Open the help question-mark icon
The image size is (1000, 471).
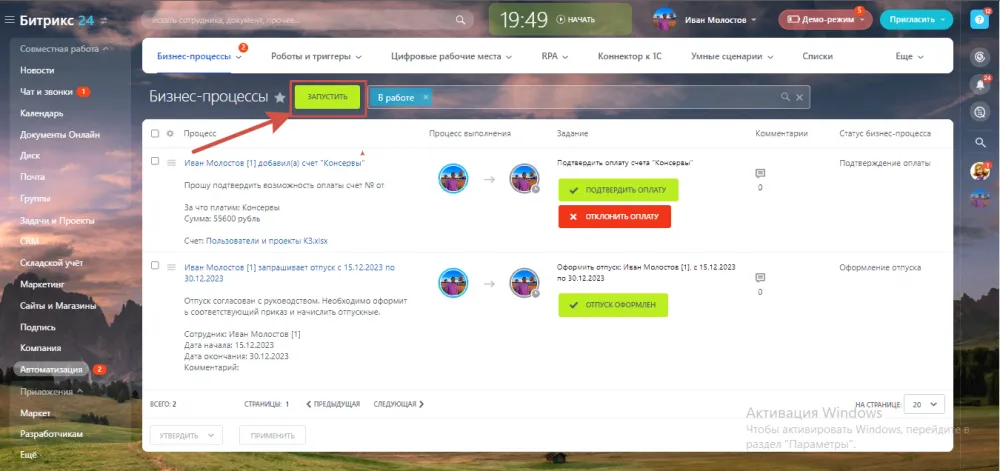[x=979, y=20]
